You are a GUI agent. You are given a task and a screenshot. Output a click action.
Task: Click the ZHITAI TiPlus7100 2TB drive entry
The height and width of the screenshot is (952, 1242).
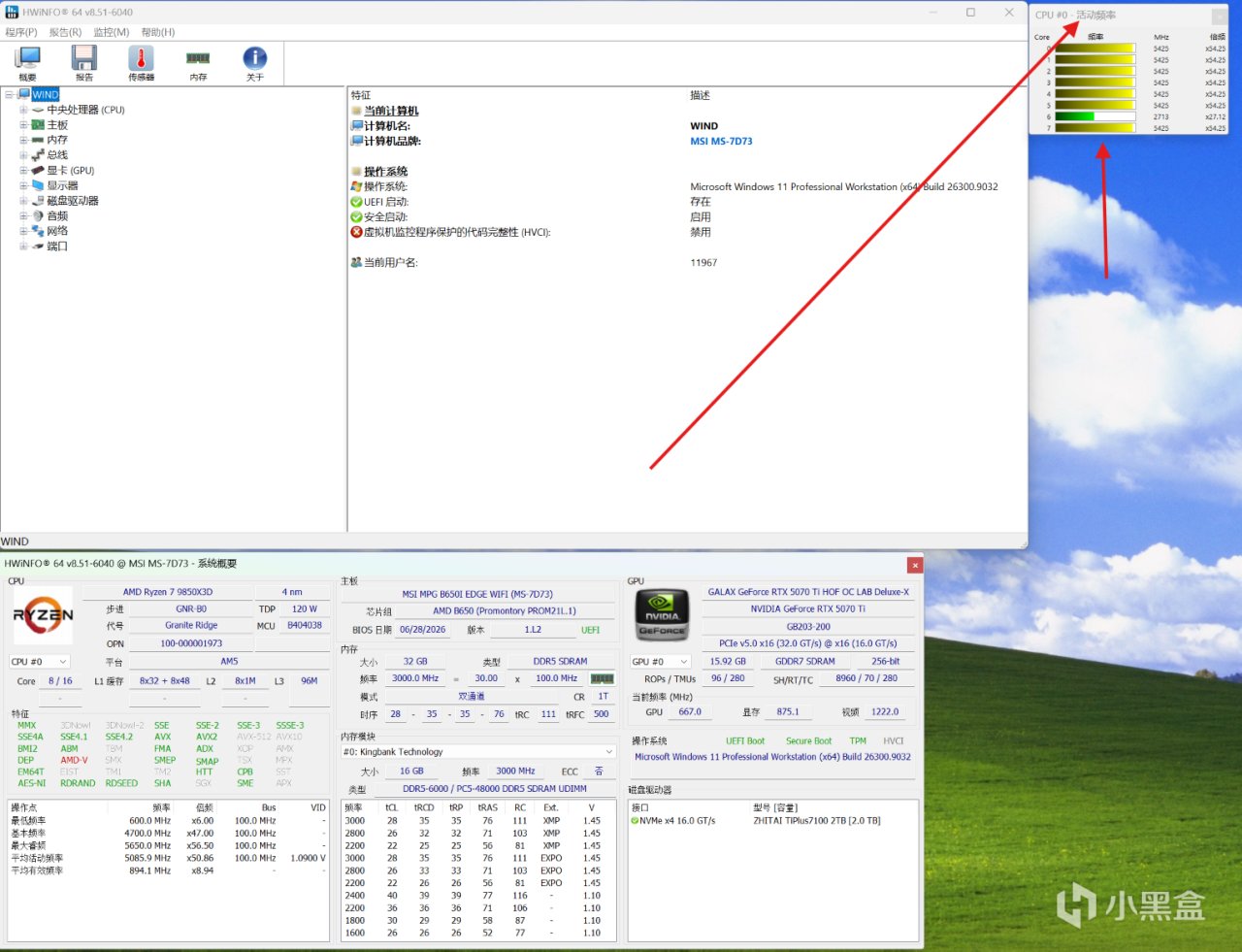point(817,821)
